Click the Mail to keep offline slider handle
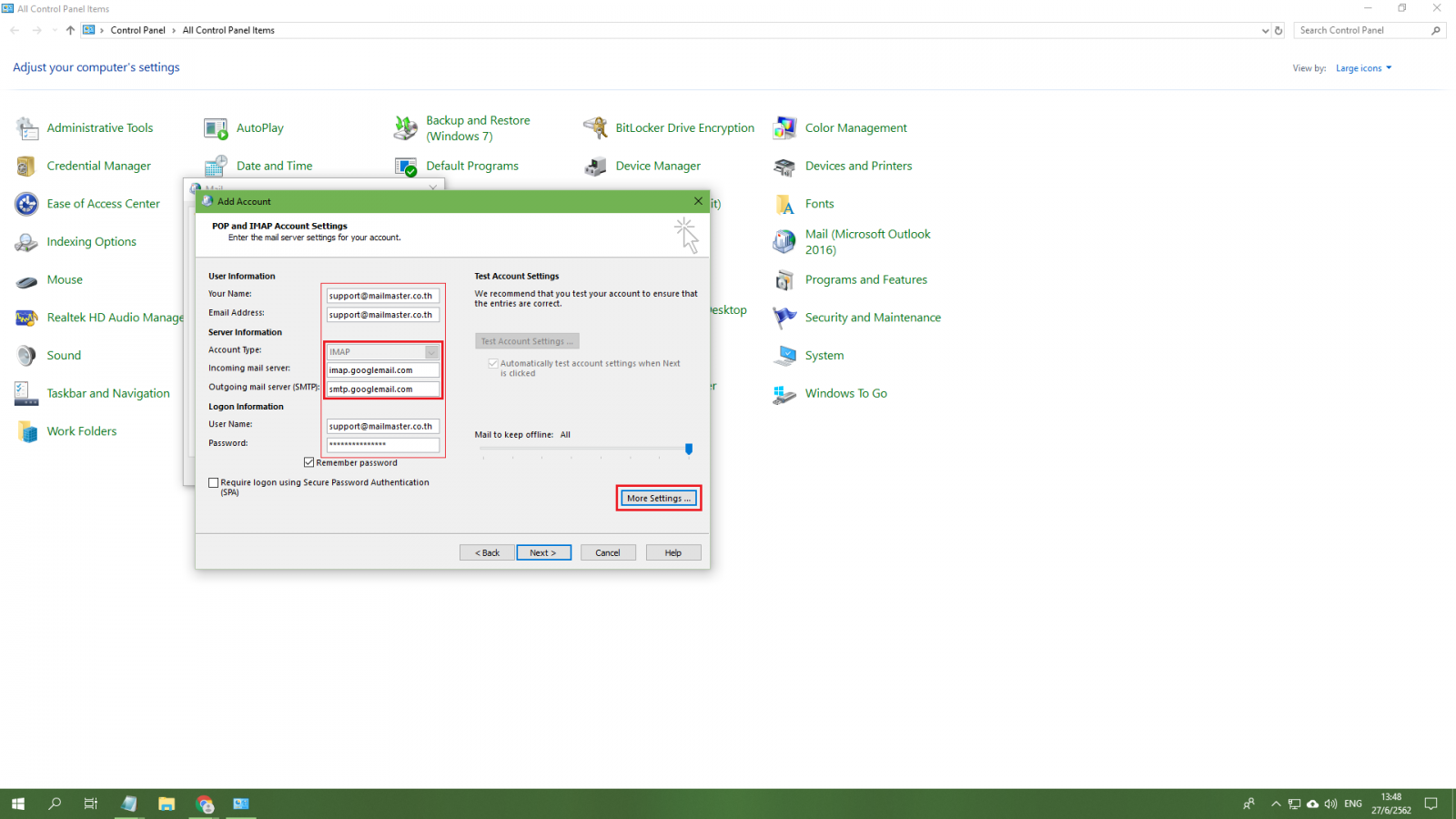The width and height of the screenshot is (1456, 819). coord(689,449)
